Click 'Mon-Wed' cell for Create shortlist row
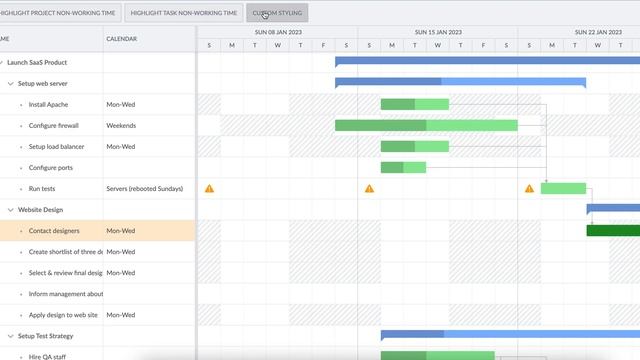This screenshot has height=360, width=640. [149, 252]
